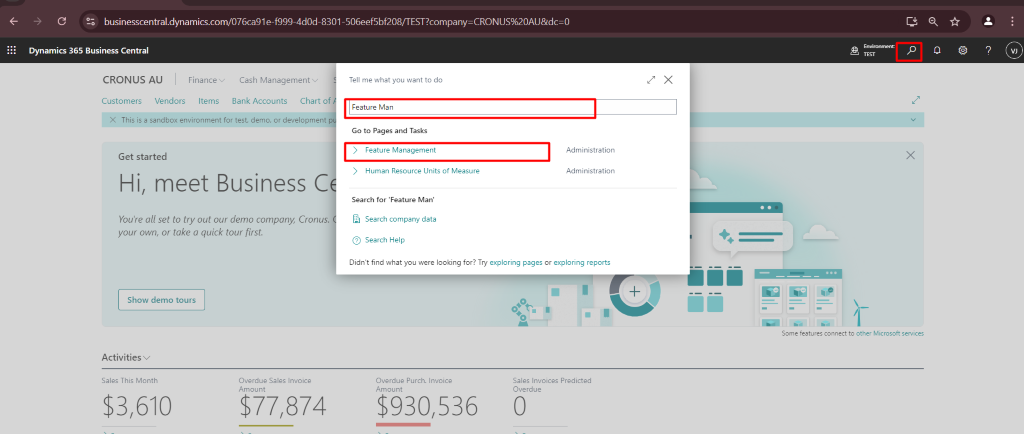Reload the browser page
Screen dimensions: 1024x434
62,21
